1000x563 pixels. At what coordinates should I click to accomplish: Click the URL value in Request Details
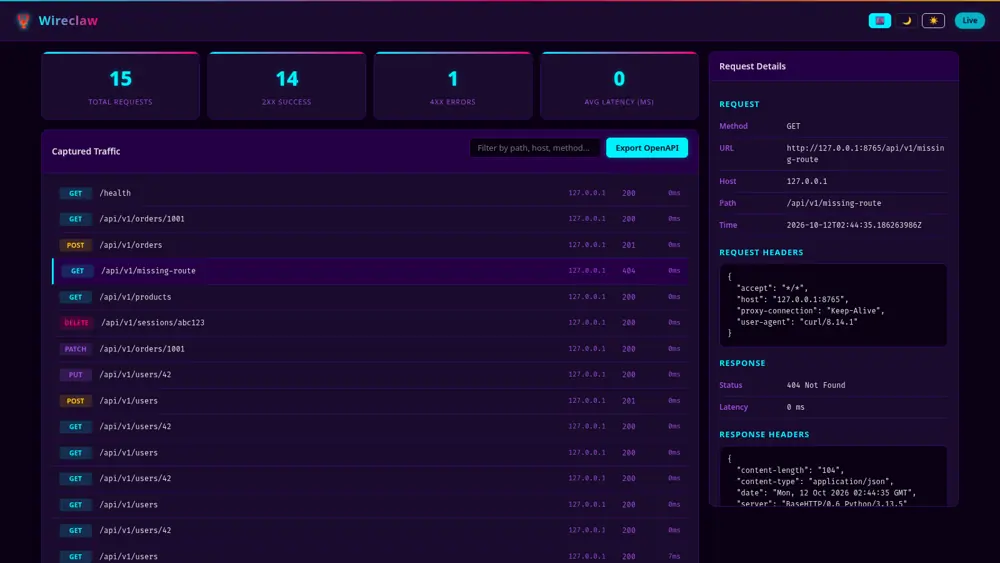(x=865, y=154)
